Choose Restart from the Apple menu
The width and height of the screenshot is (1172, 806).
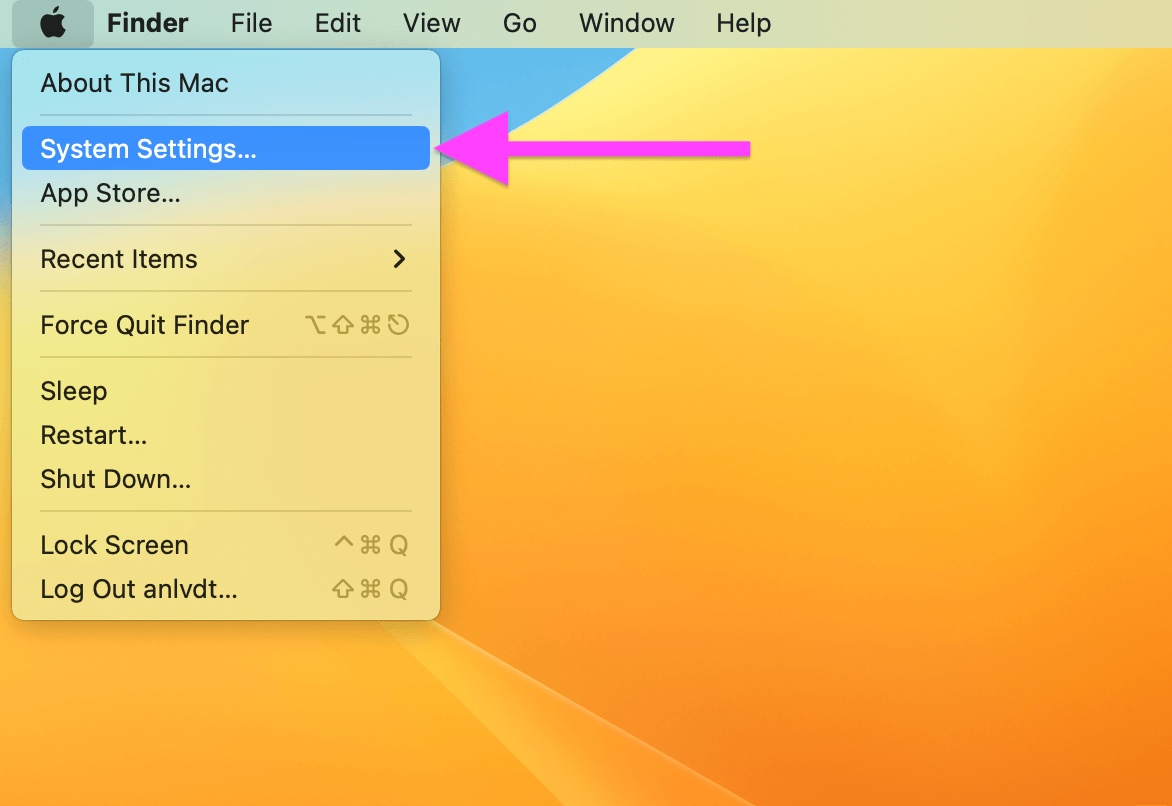pyautogui.click(x=93, y=435)
